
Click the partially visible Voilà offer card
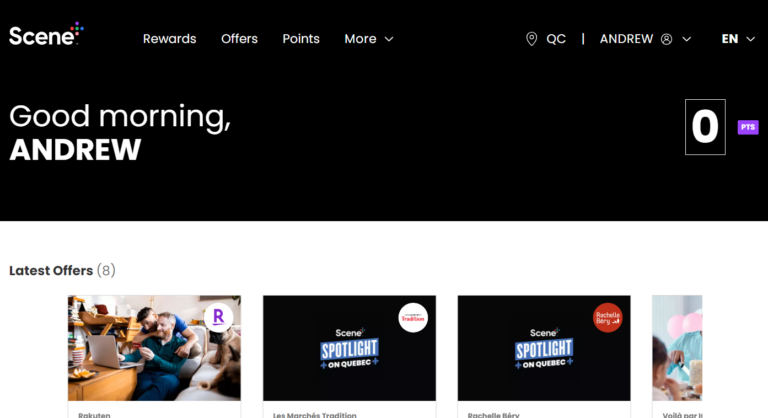point(677,350)
